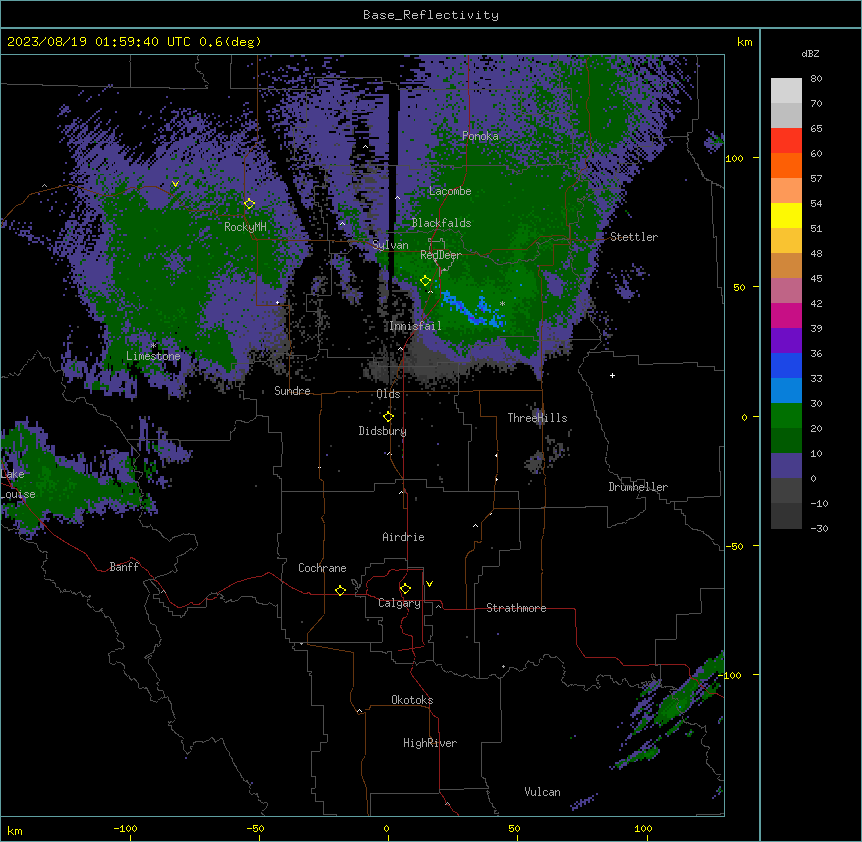Click the white asterisk above Limestone label
The width and height of the screenshot is (862, 842).
coord(153,346)
